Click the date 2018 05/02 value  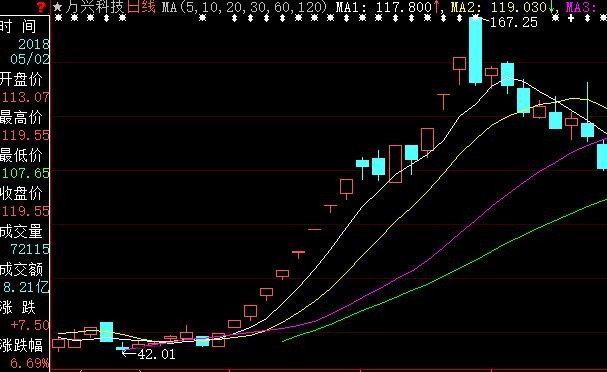click(30, 51)
